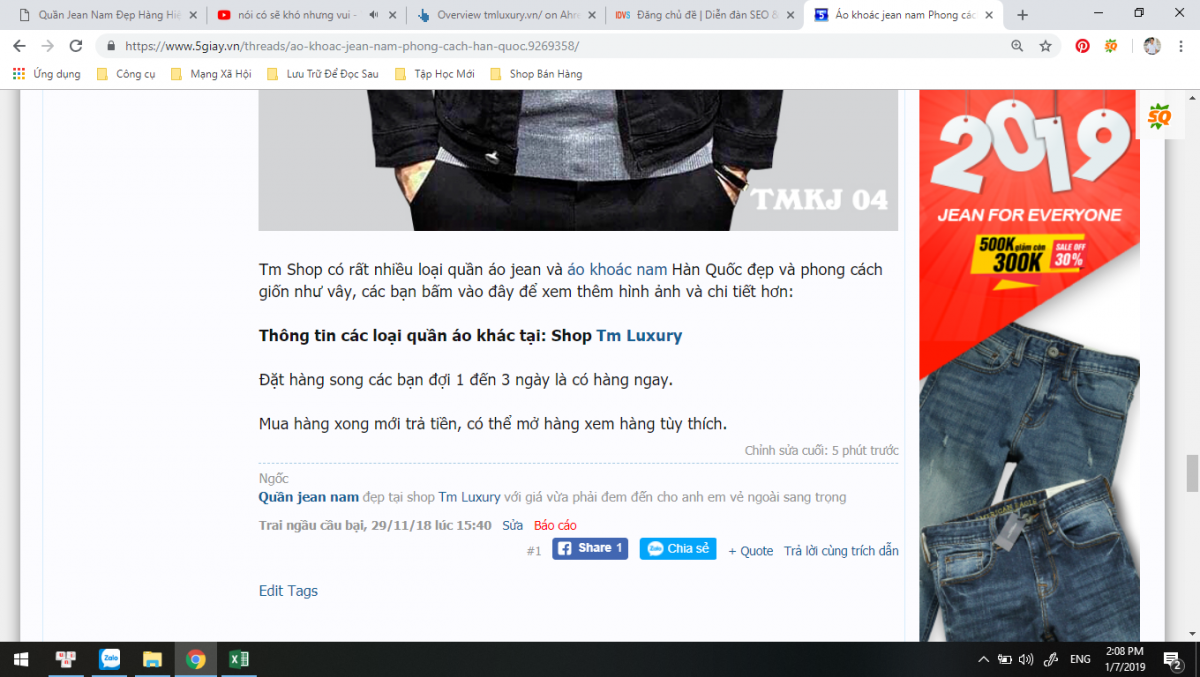Screen dimensions: 1200x677
Task: Click the zoom magnifier in address bar
Action: pos(1017,46)
